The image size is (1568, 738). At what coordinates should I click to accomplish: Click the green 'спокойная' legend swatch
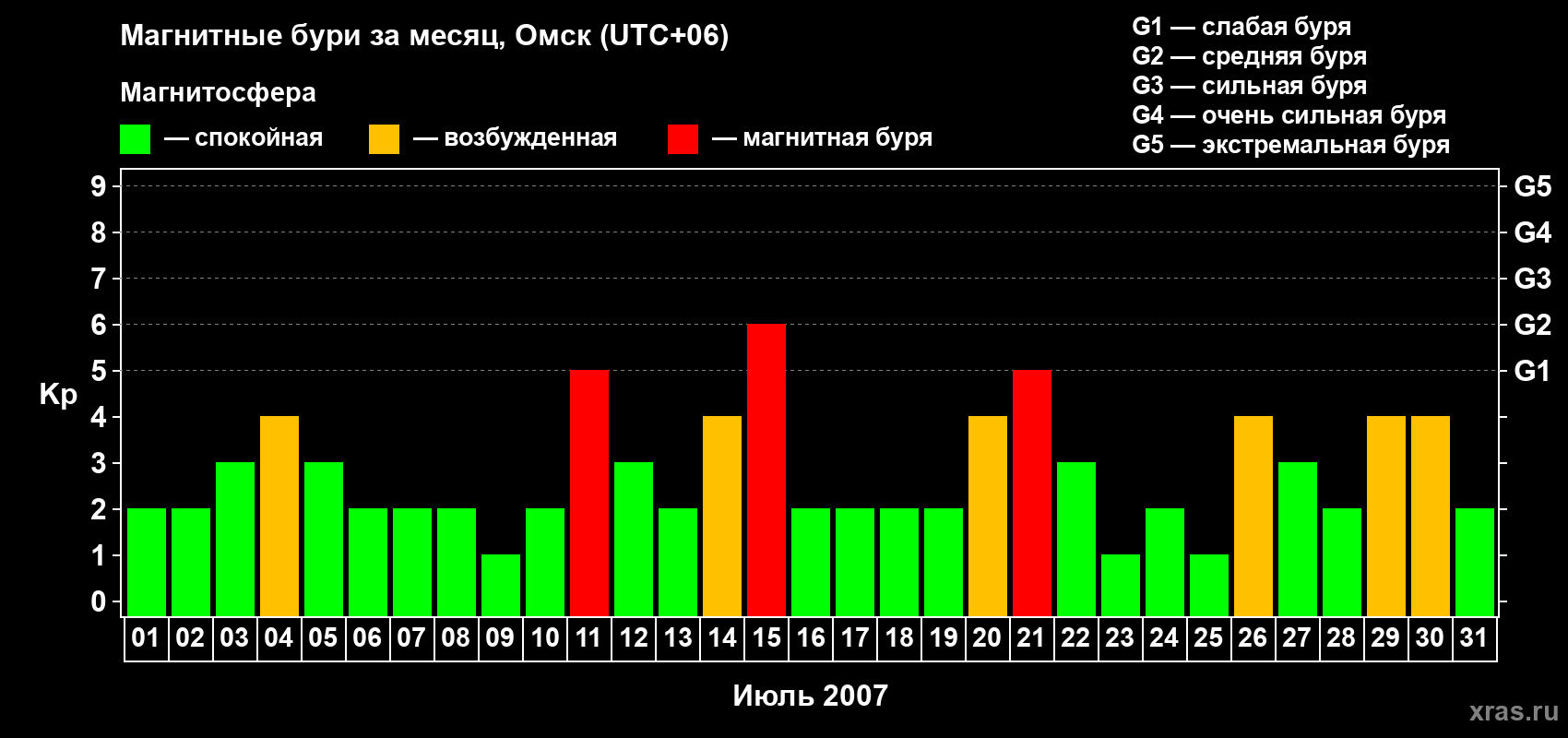point(135,139)
